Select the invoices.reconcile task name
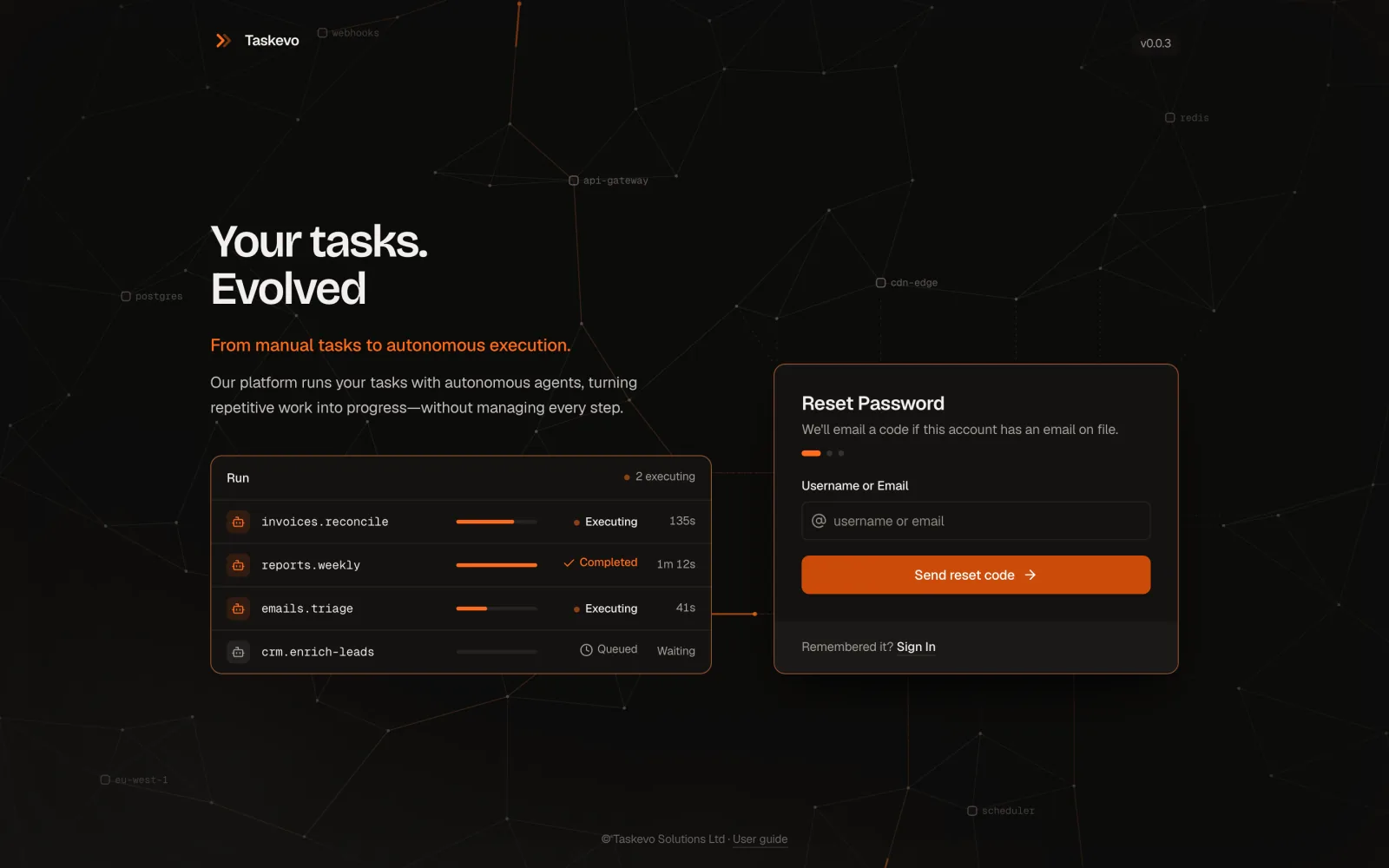This screenshot has height=868, width=1389. pos(325,522)
